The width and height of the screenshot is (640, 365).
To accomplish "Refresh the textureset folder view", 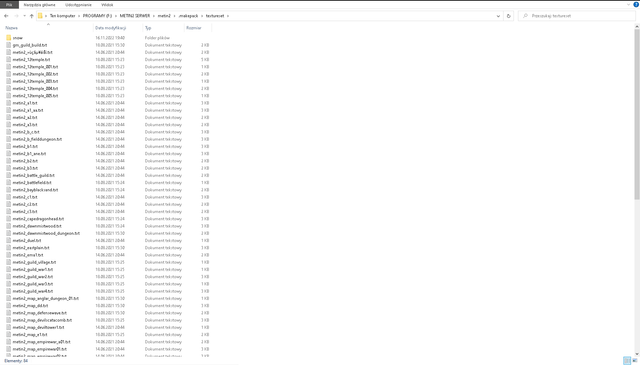I will [x=509, y=16].
